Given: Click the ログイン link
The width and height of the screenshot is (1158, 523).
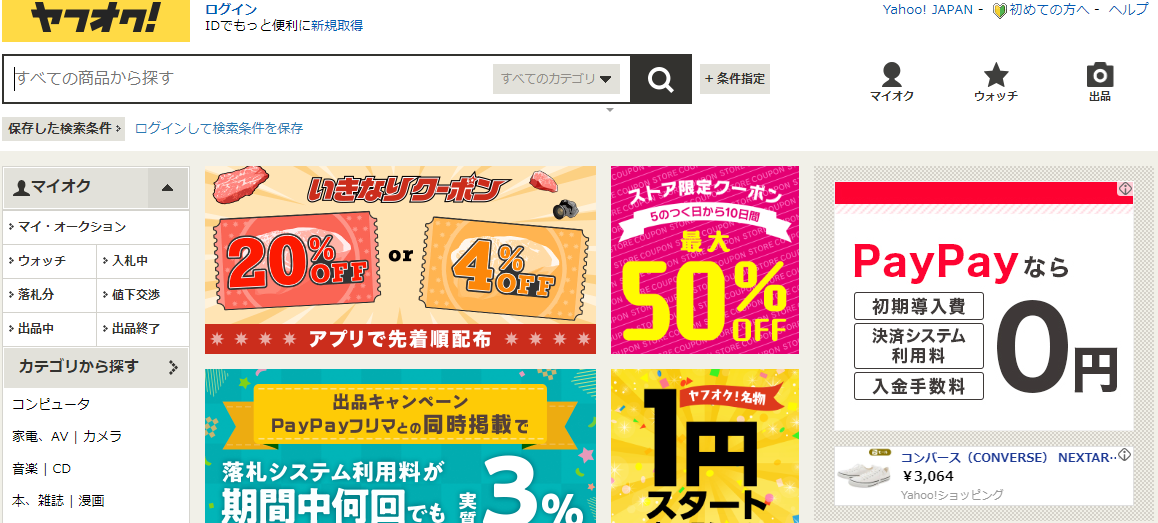Looking at the screenshot, I should pos(231,10).
